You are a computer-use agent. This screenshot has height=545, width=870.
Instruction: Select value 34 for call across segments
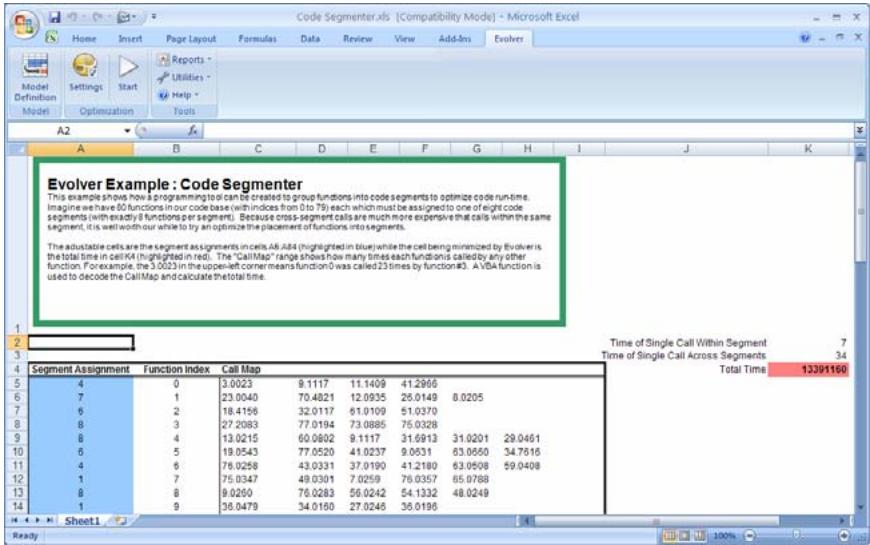(x=808, y=356)
